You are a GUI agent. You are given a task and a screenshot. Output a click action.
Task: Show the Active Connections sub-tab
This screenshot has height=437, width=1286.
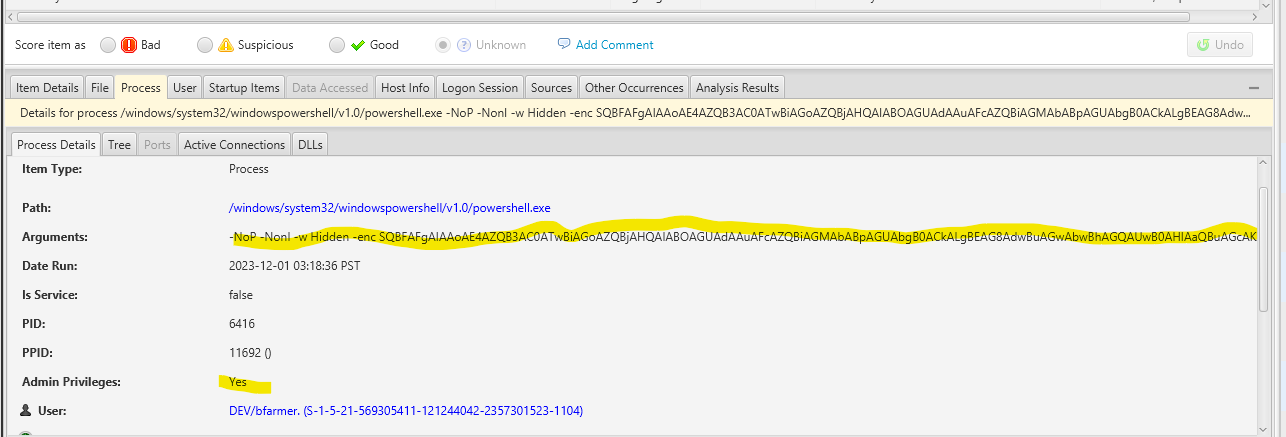(x=234, y=145)
